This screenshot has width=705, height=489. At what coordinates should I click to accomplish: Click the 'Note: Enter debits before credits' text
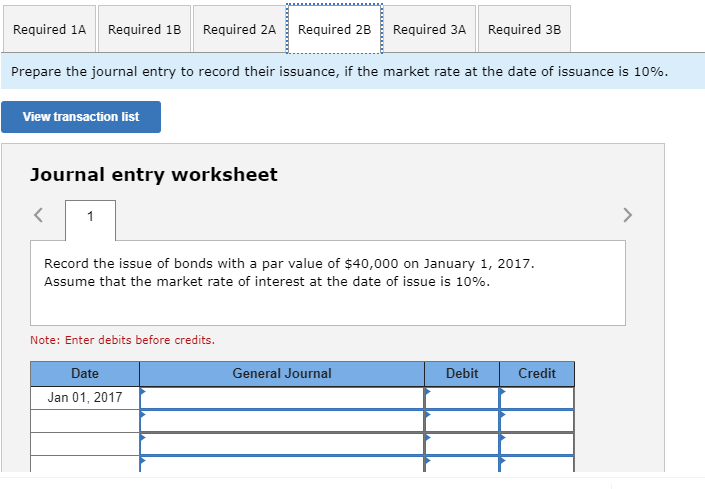(122, 340)
